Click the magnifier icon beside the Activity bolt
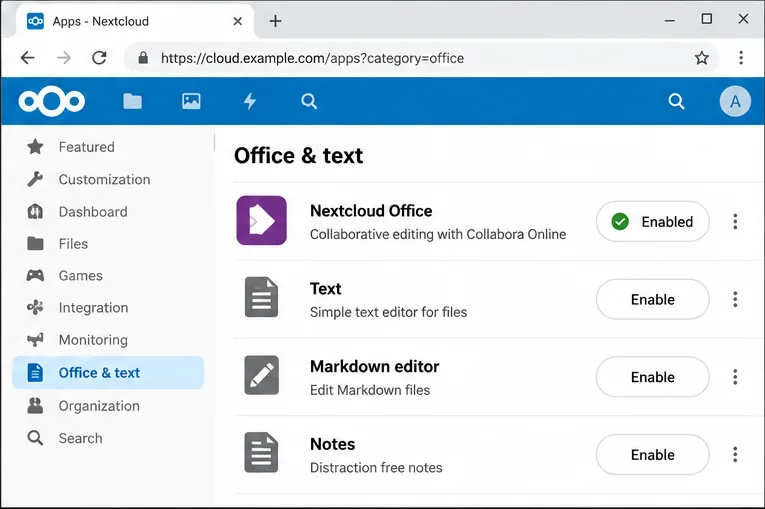The image size is (765, 509). pyautogui.click(x=309, y=102)
